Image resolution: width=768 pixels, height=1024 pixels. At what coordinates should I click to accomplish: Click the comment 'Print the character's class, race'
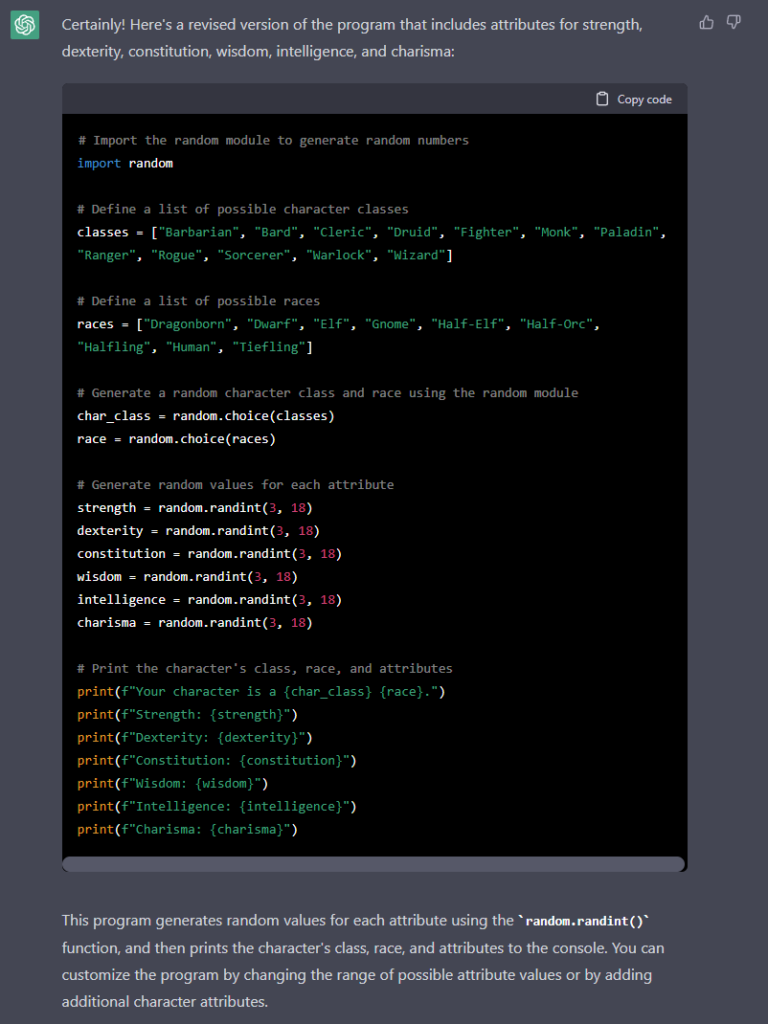(x=264, y=668)
